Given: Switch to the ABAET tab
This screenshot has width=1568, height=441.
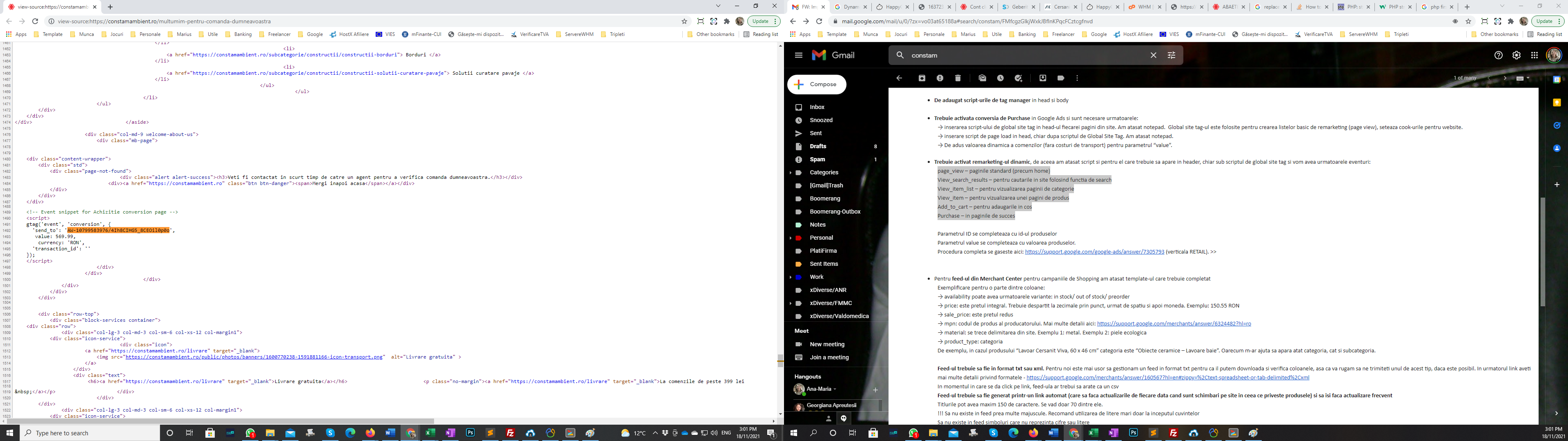Looking at the screenshot, I should (1229, 7).
